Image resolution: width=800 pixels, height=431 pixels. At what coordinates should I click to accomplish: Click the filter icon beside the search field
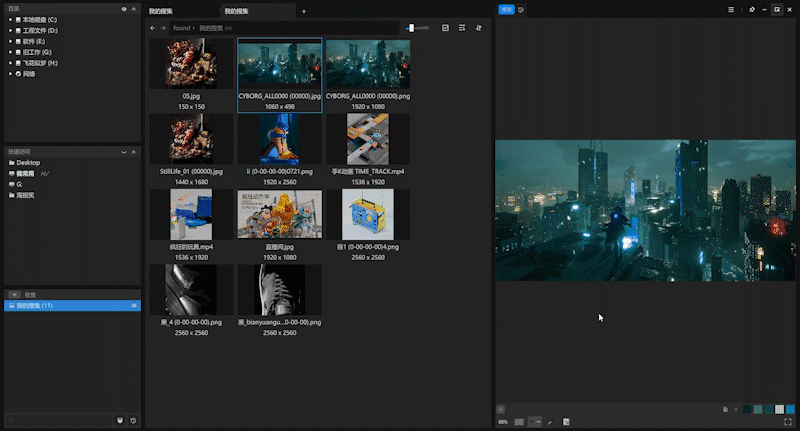pyautogui.click(x=120, y=421)
